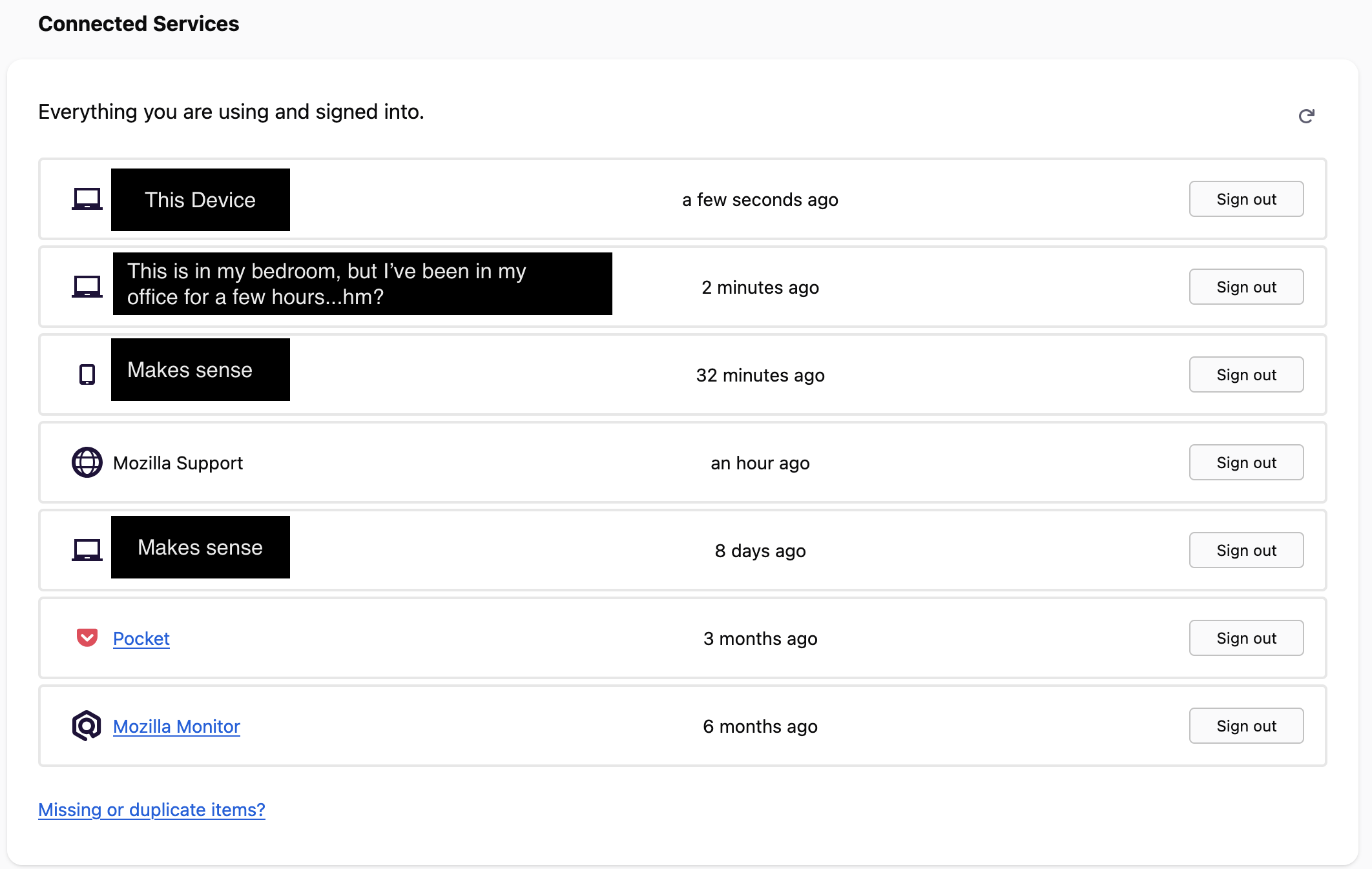Click the '2 minutes ago' timestamp
1372x869 pixels.
click(x=760, y=287)
